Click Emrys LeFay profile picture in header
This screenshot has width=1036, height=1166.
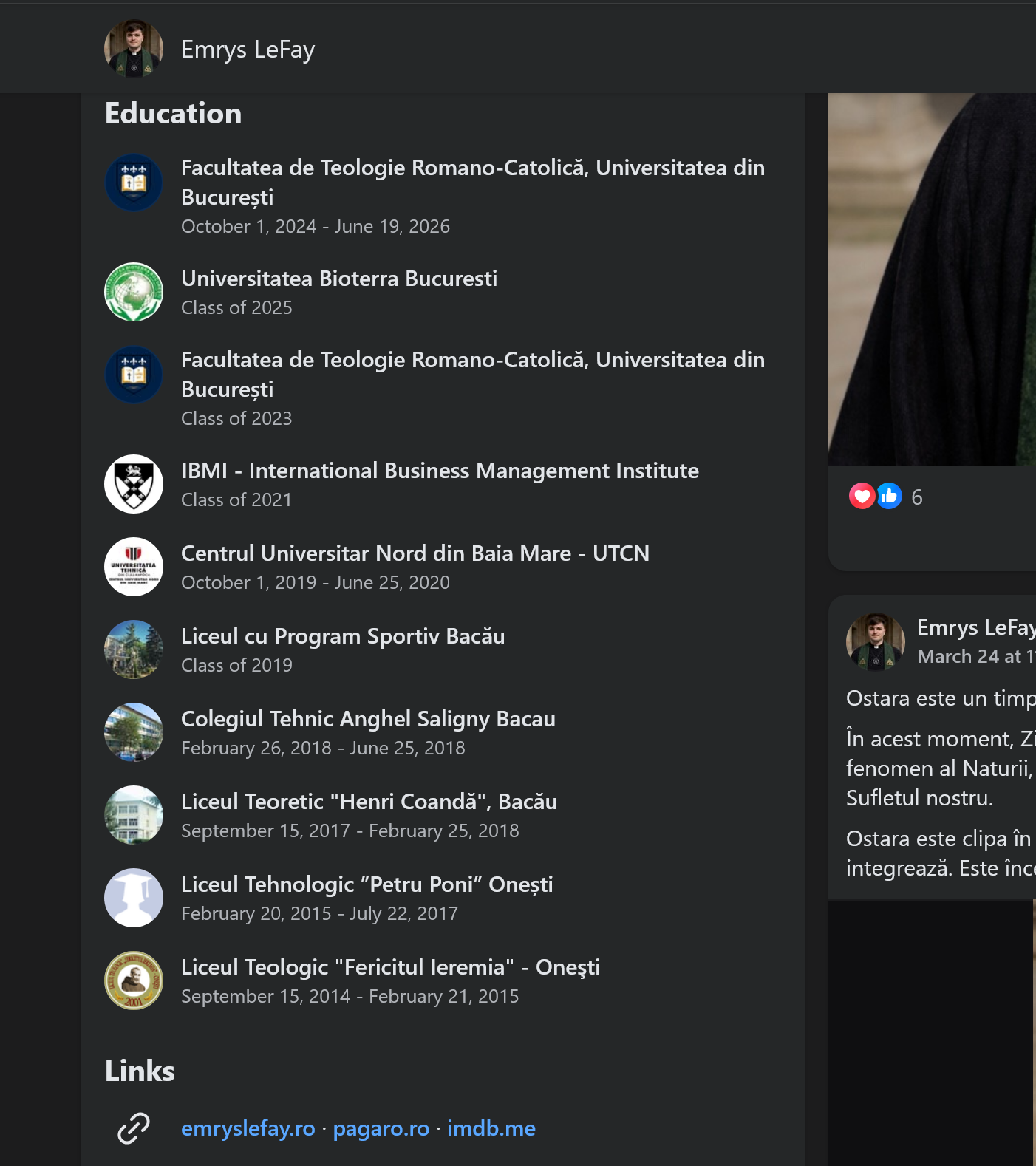(134, 49)
